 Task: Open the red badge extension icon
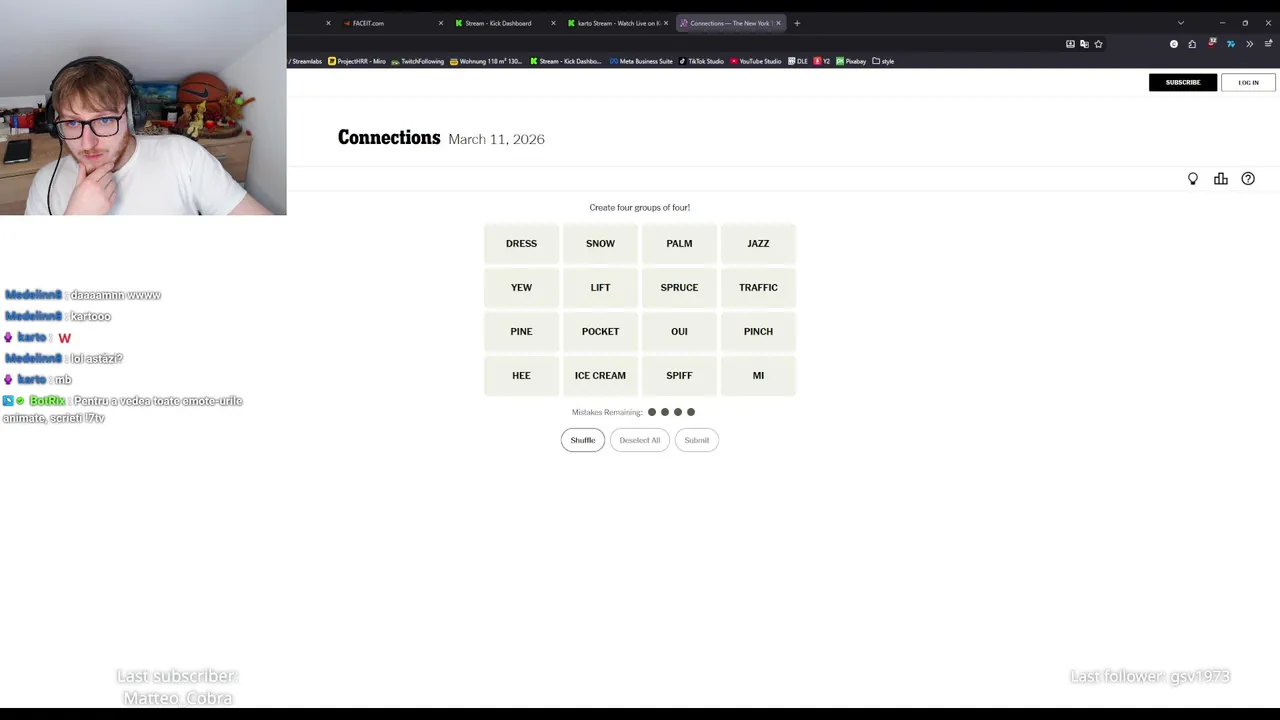1212,43
